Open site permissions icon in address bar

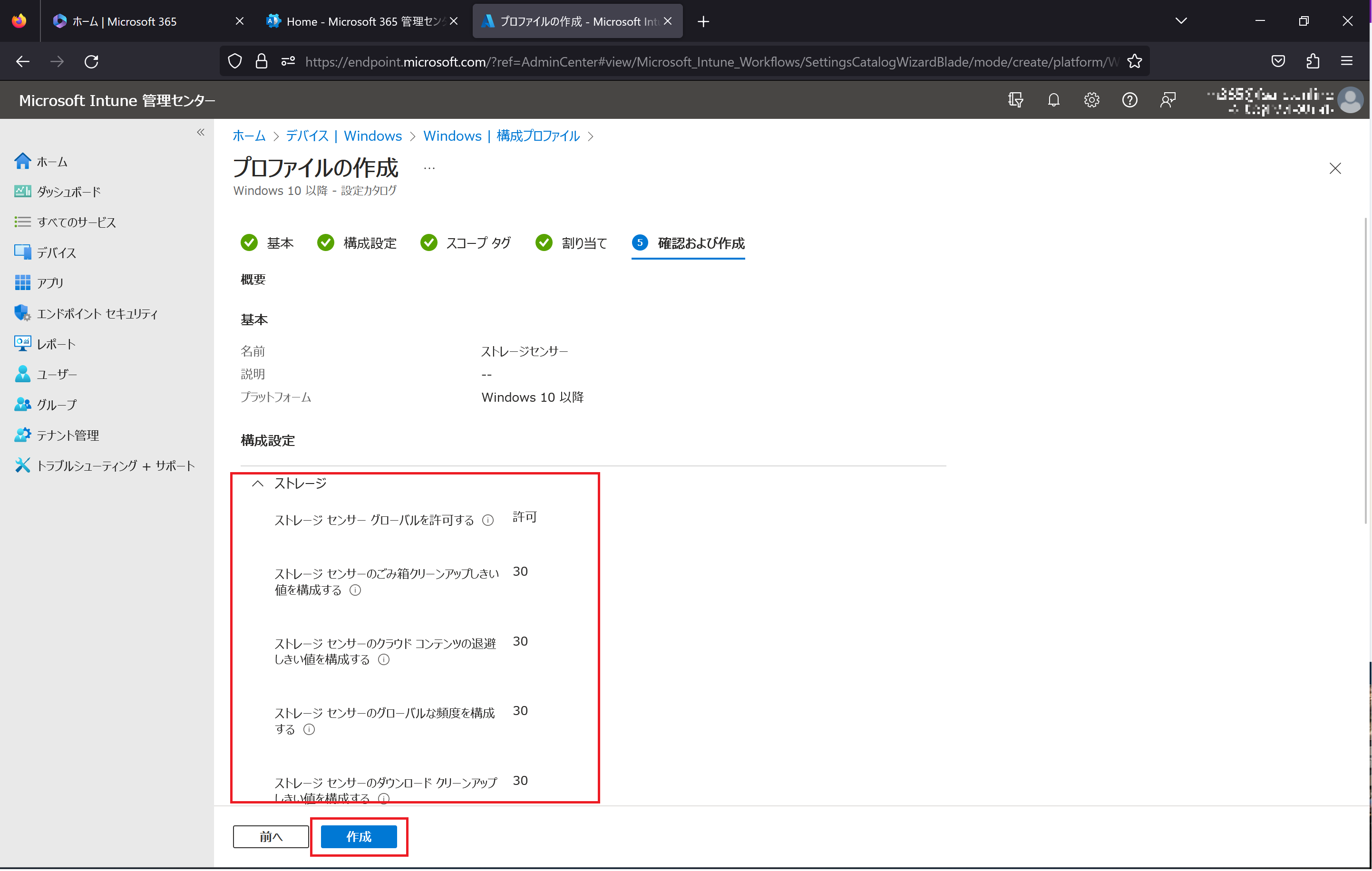point(288,61)
